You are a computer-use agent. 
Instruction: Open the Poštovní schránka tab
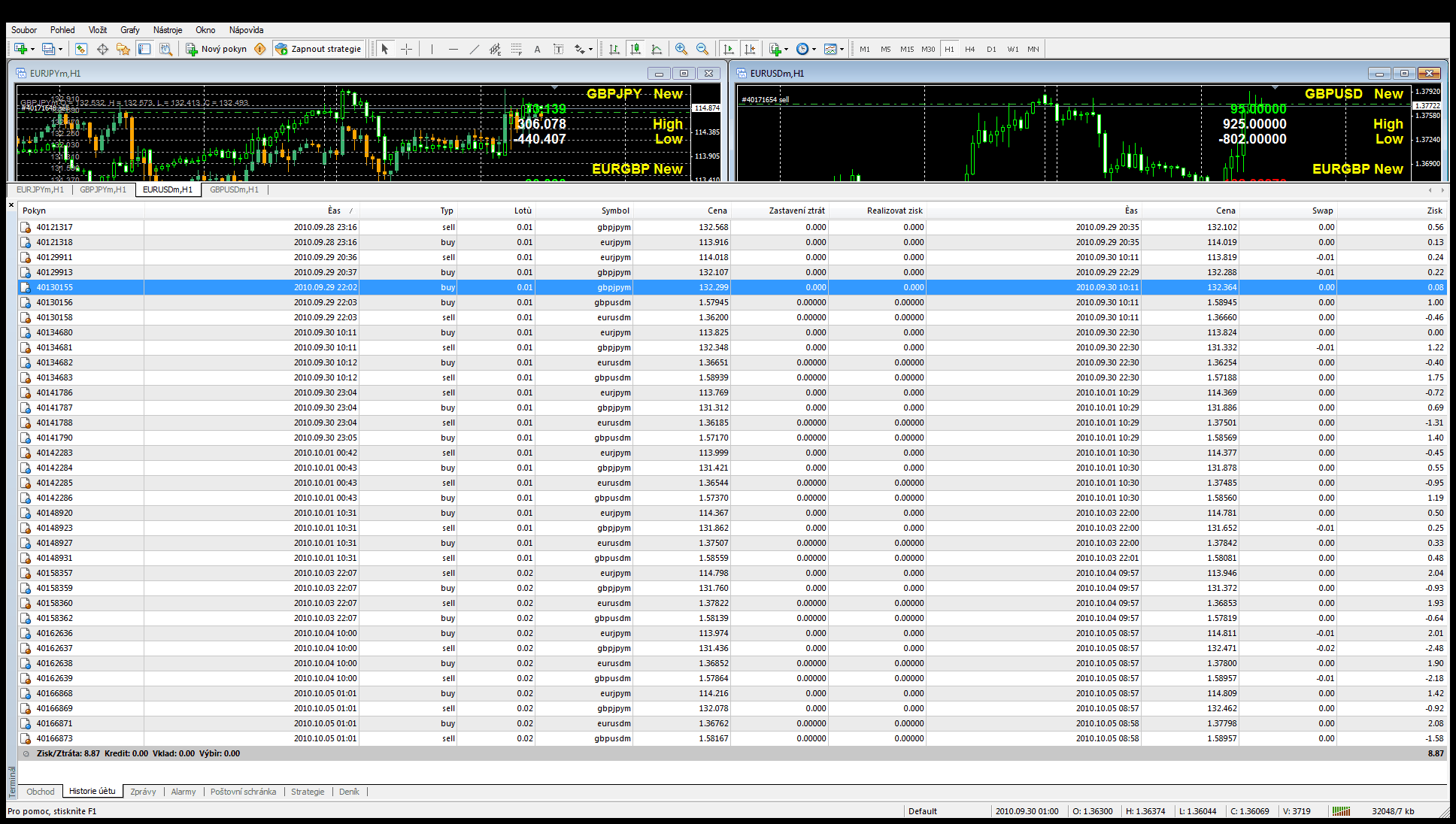[243, 792]
